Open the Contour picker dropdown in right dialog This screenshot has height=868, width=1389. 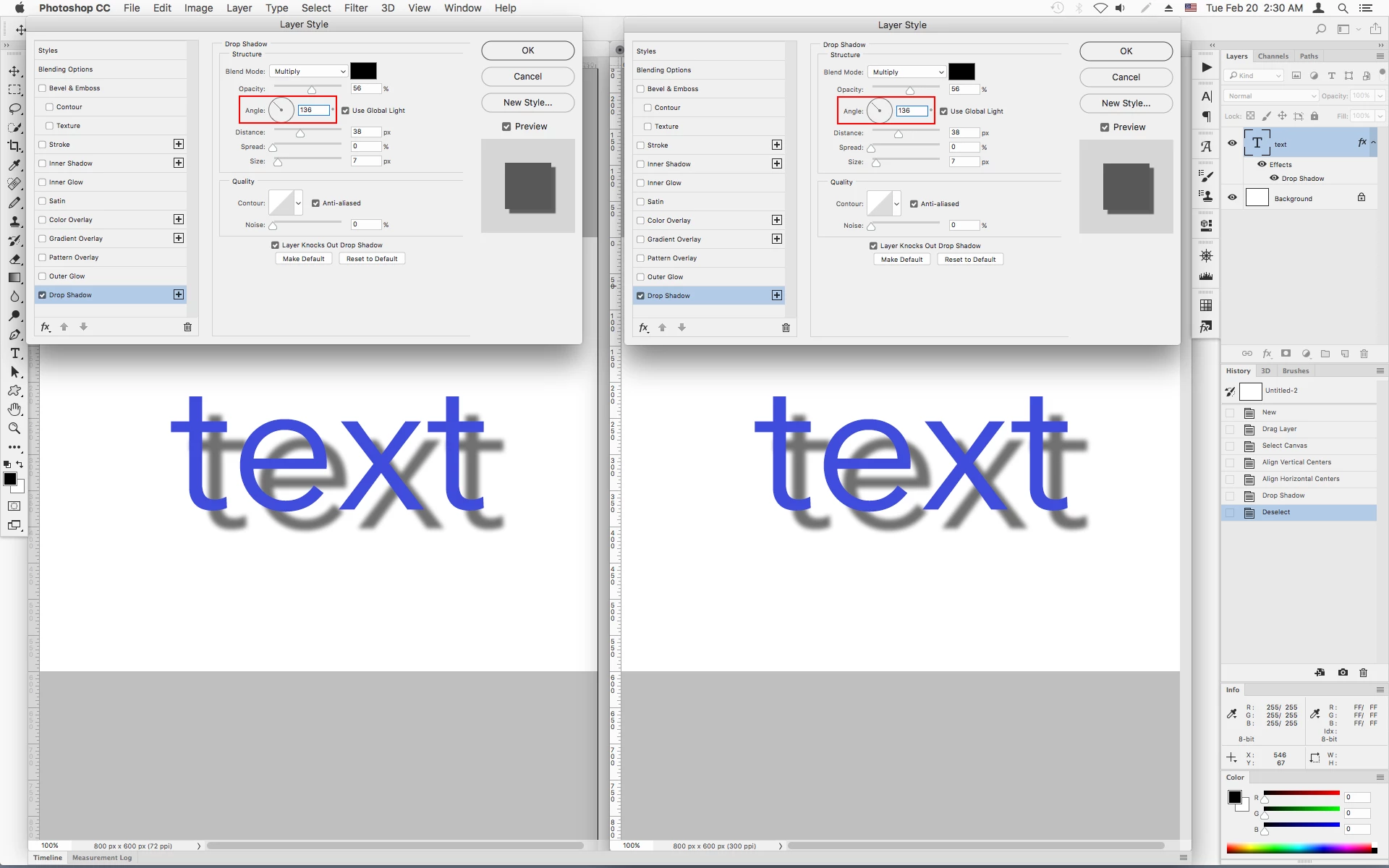point(896,204)
